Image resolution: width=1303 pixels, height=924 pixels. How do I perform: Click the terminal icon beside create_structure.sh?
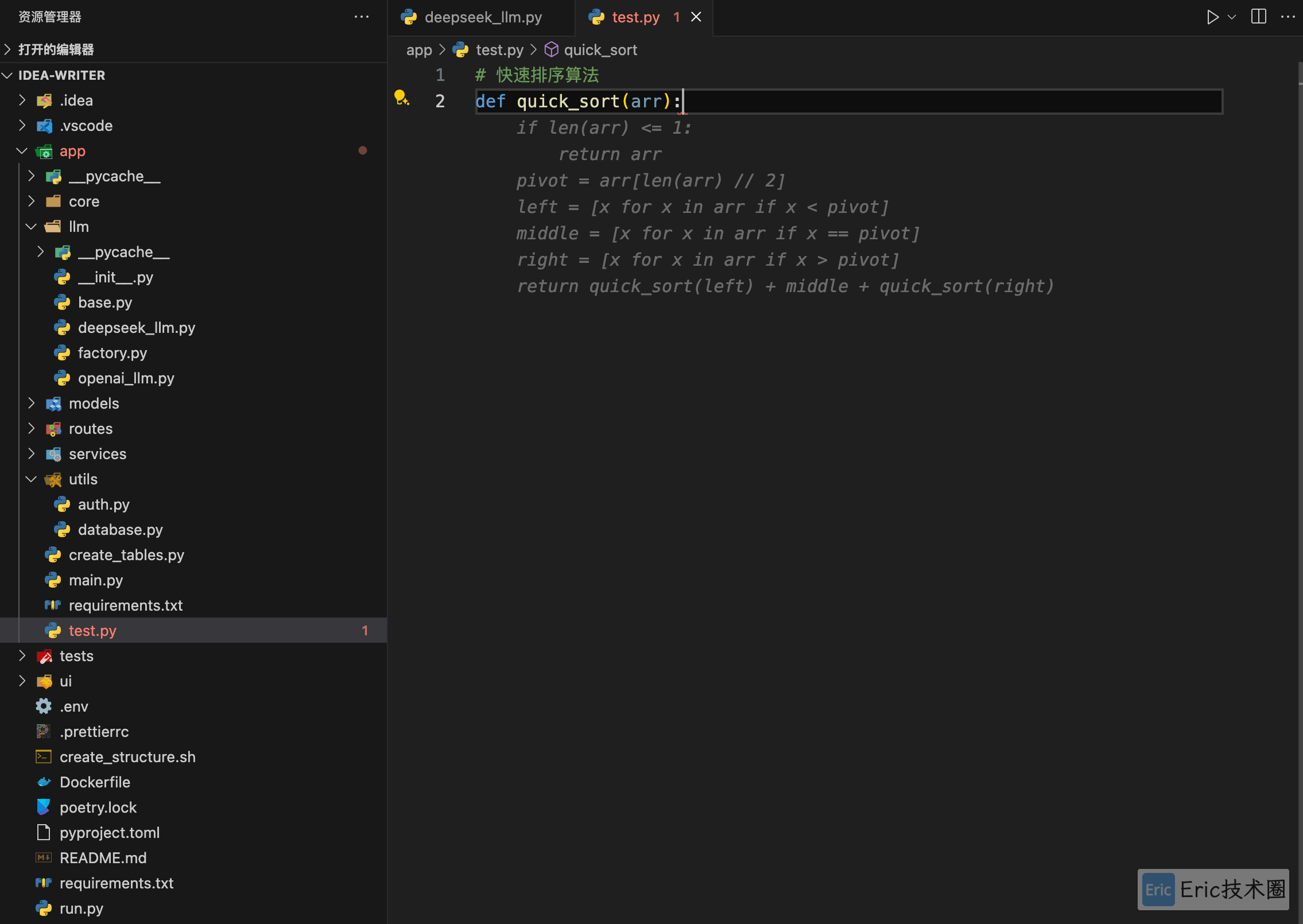pyautogui.click(x=44, y=757)
